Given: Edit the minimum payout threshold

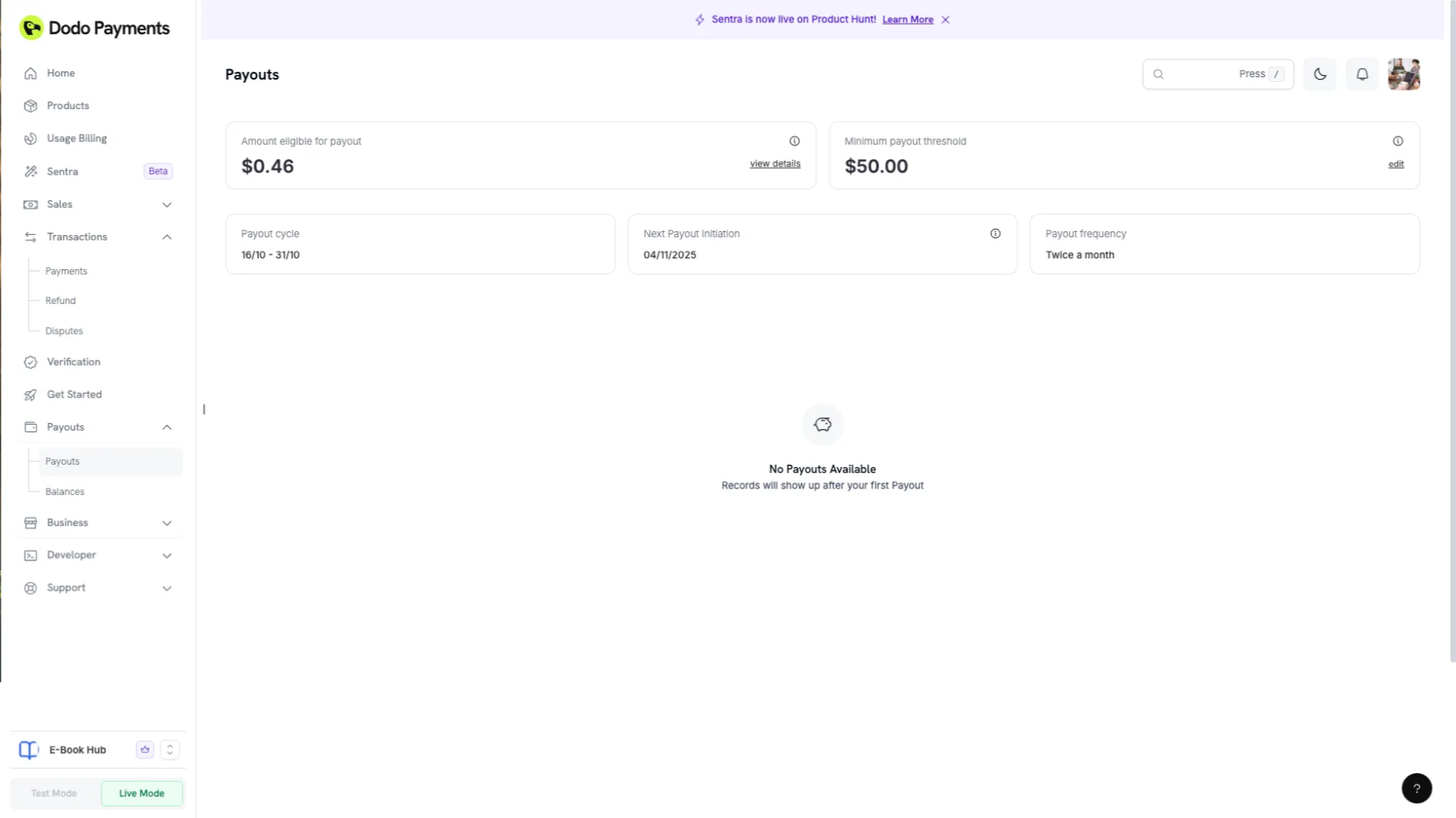Looking at the screenshot, I should tap(1396, 163).
